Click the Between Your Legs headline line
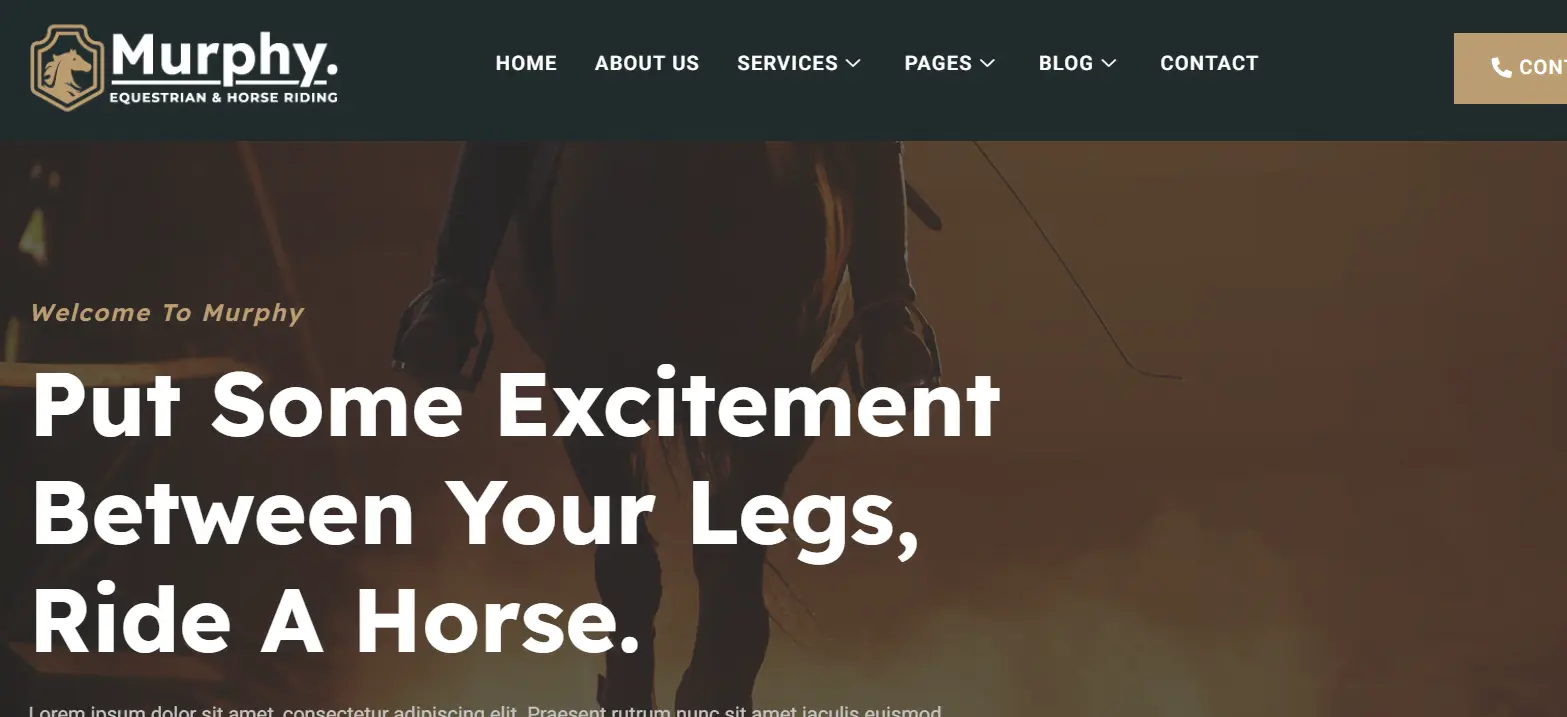The image size is (1567, 717). coord(476,514)
